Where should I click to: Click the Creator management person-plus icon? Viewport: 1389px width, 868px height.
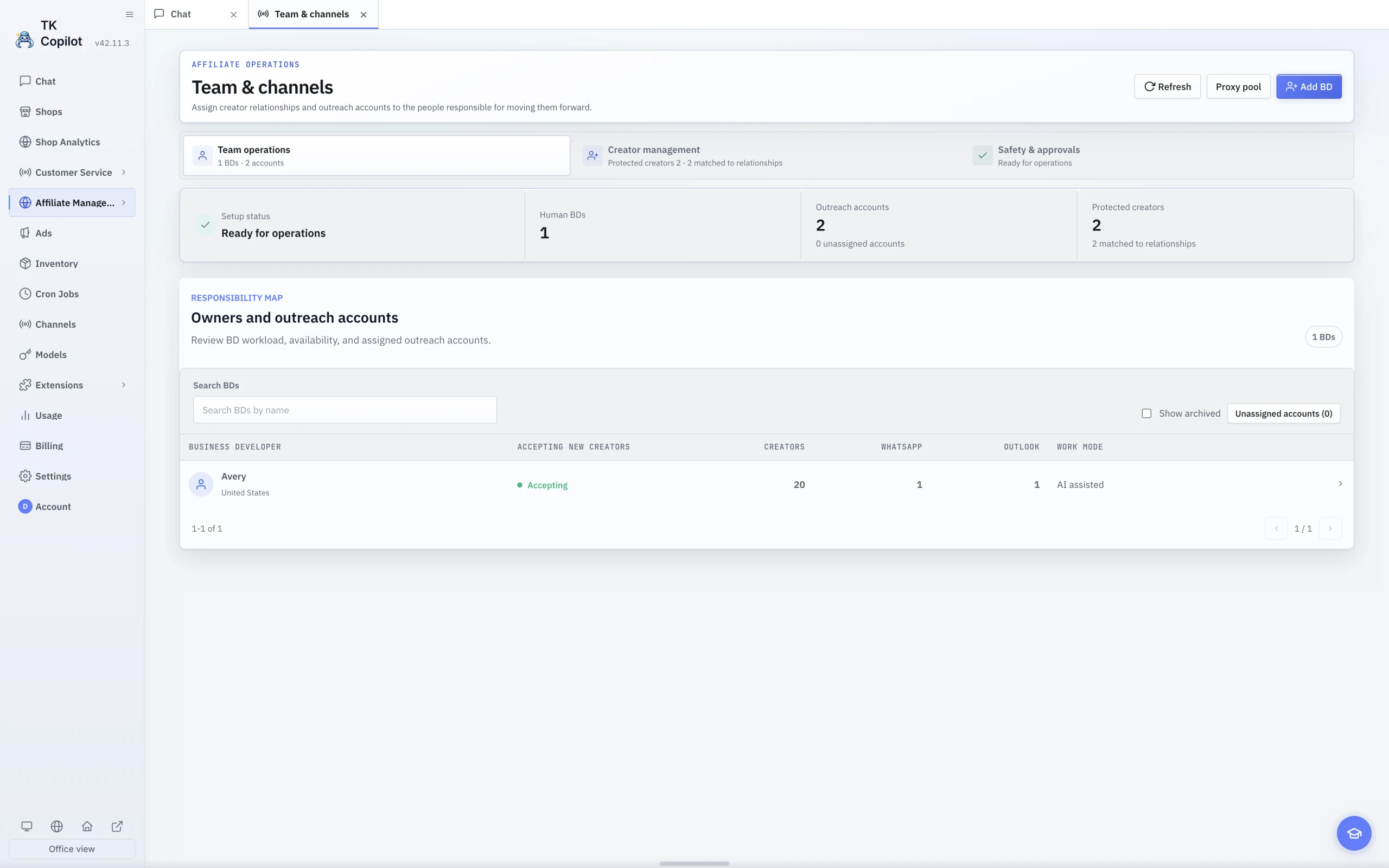(593, 156)
